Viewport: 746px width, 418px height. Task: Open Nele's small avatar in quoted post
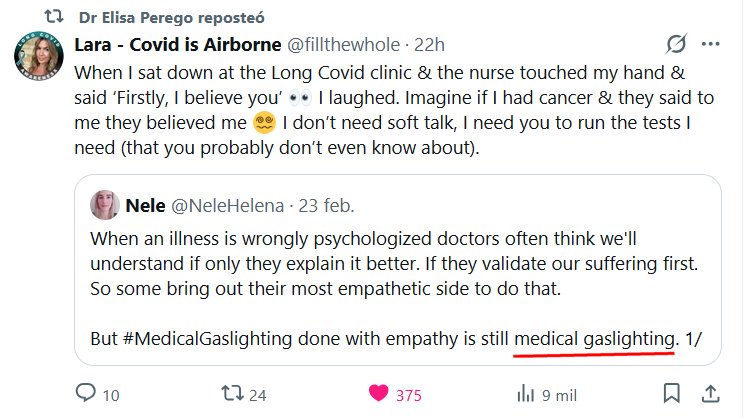click(x=106, y=206)
